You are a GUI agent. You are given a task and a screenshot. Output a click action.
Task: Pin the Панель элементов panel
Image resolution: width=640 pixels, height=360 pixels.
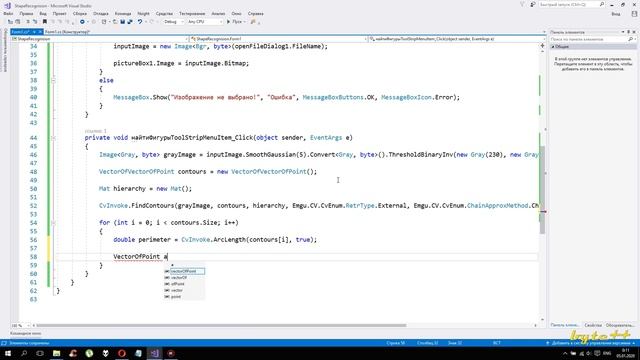629,32
